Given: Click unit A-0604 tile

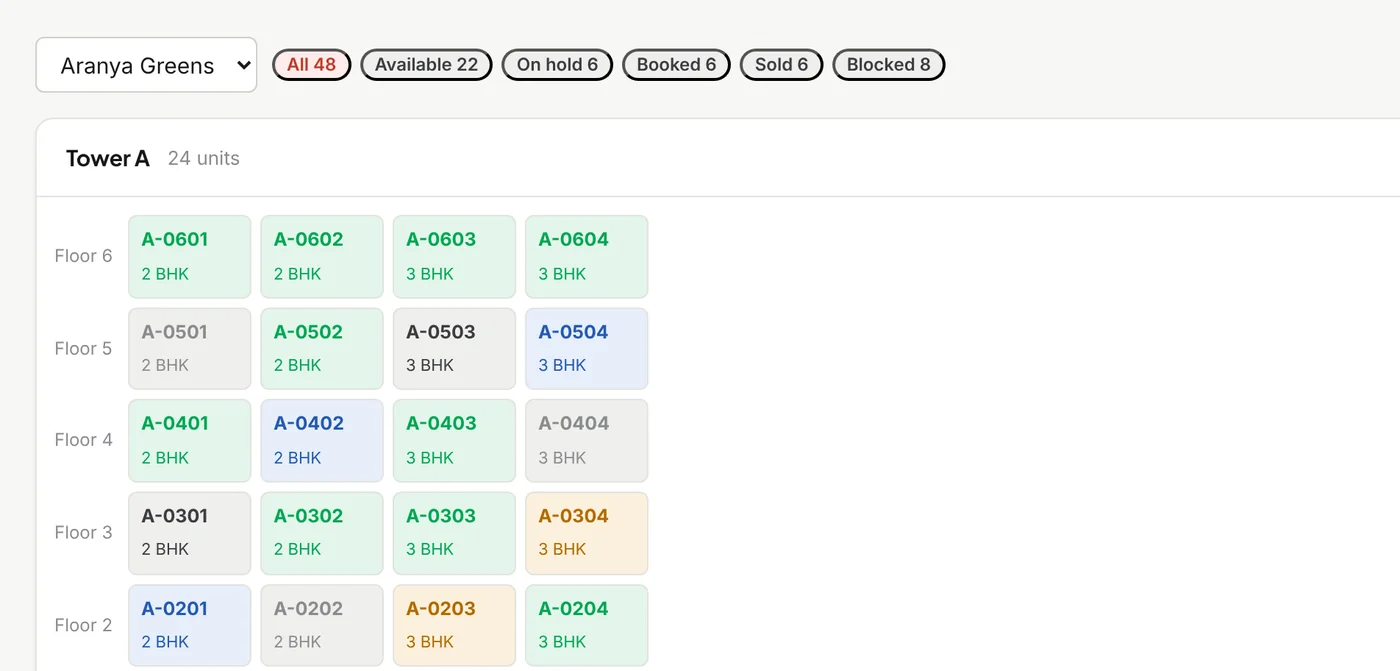Looking at the screenshot, I should coord(587,256).
